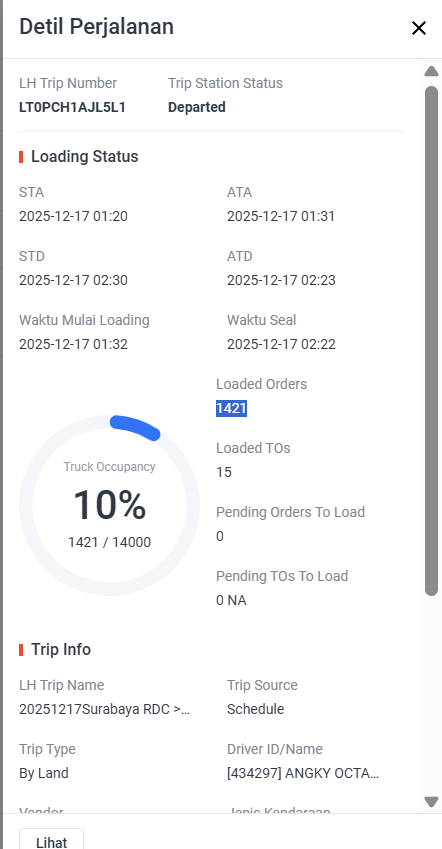442x849 pixels.
Task: Click the truncated Driver ID/Name value
Action: pyautogui.click(x=303, y=773)
